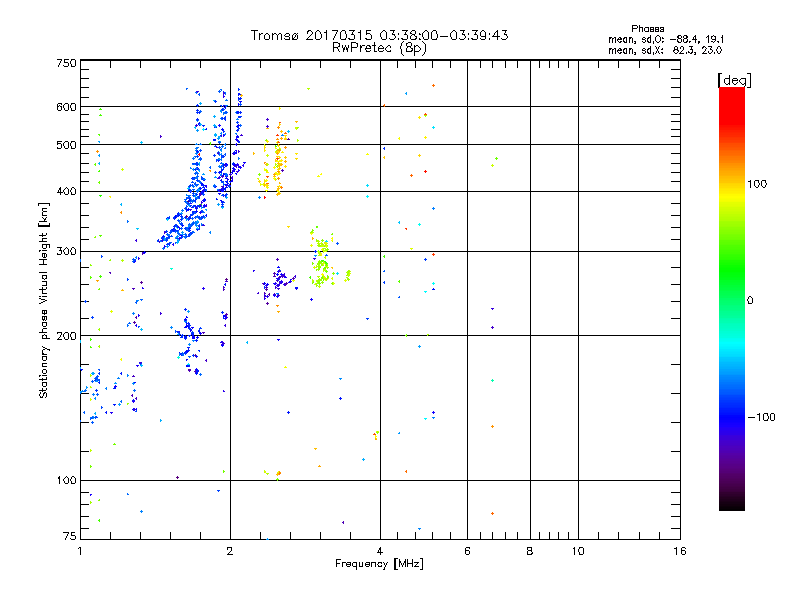The image size is (800, 600).
Task: Click the colorbar tick label '0'
Action: pyautogui.click(x=749, y=300)
